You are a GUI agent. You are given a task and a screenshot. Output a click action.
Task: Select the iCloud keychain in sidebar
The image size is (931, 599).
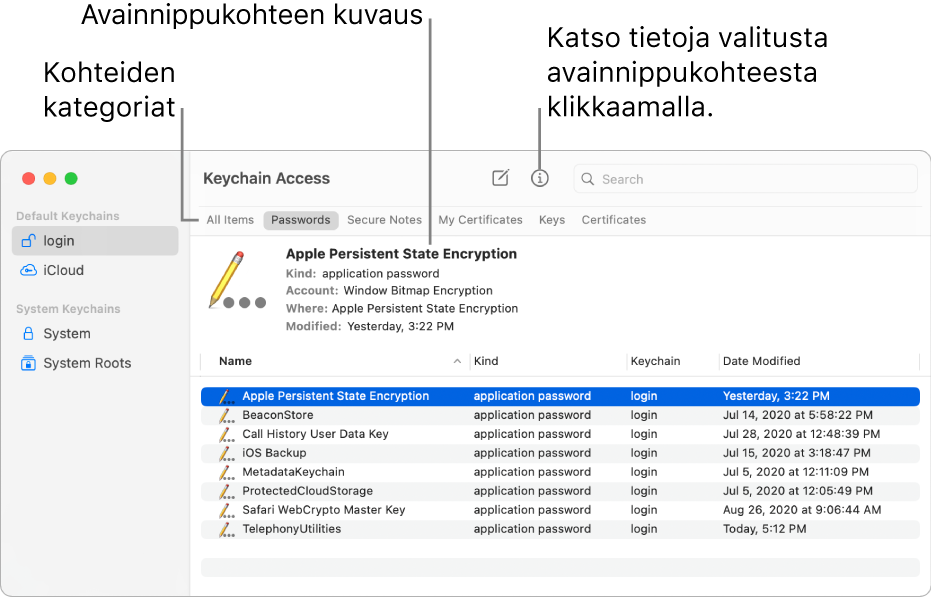[95, 270]
